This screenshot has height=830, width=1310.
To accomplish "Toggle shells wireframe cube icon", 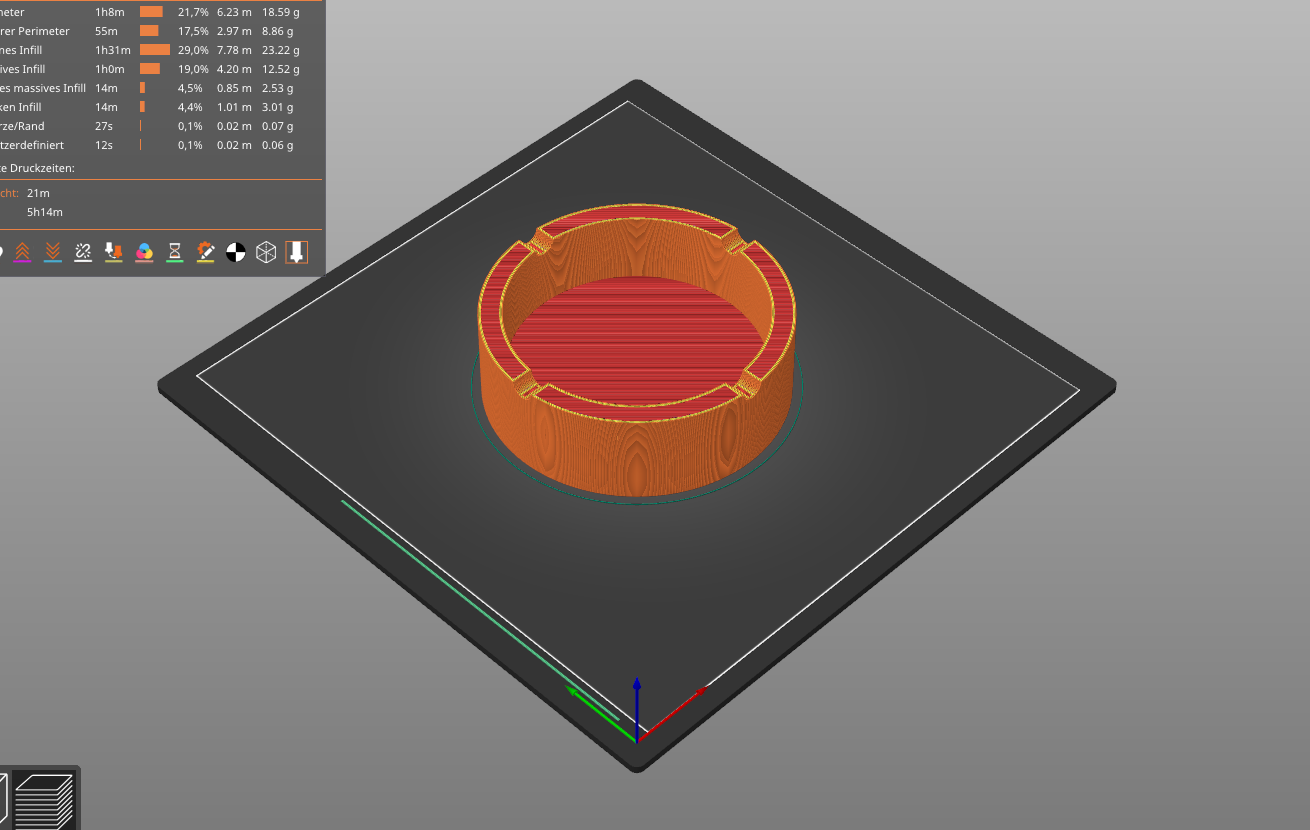I will [266, 252].
